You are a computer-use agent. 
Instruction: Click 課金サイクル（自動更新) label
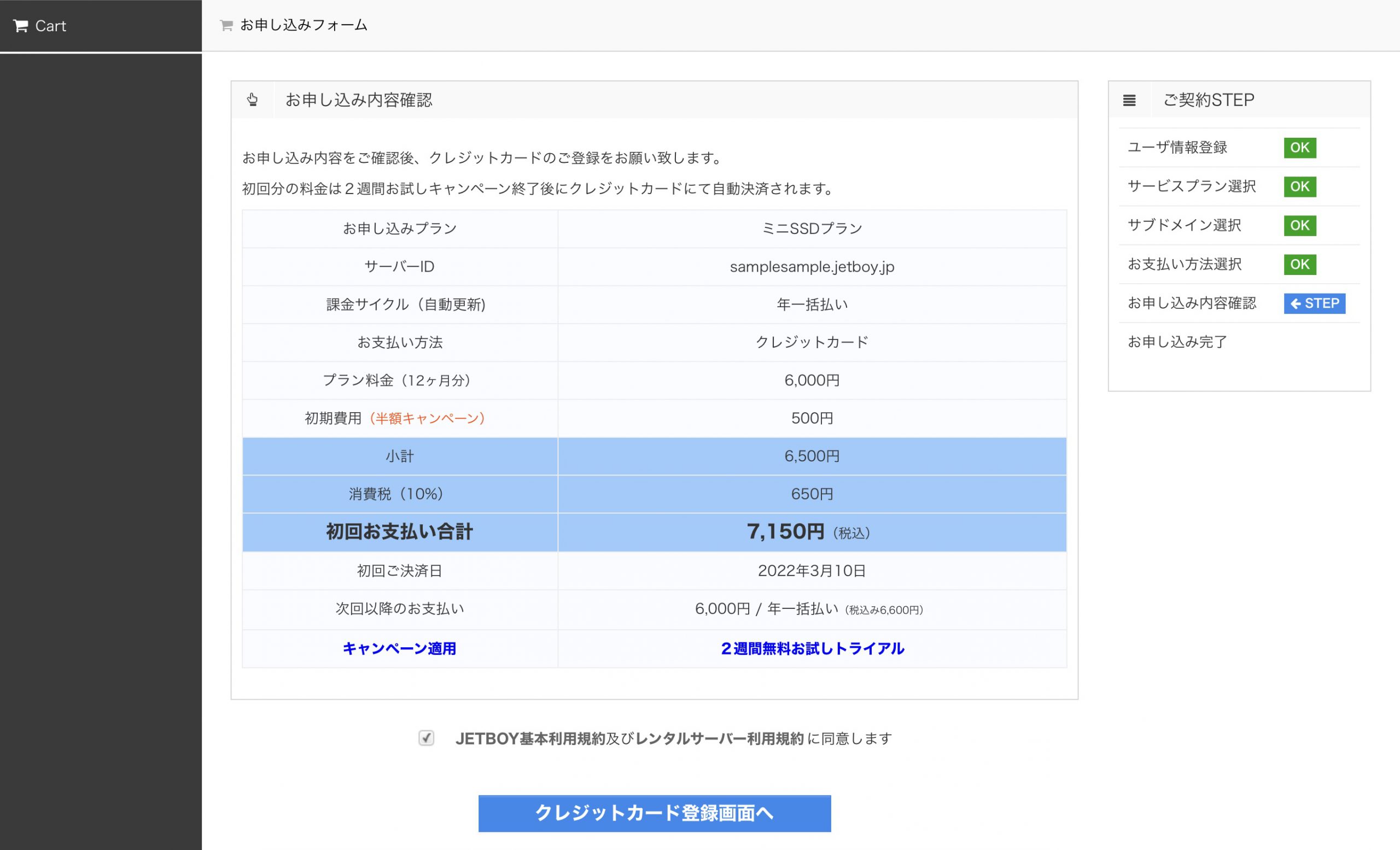[406, 305]
